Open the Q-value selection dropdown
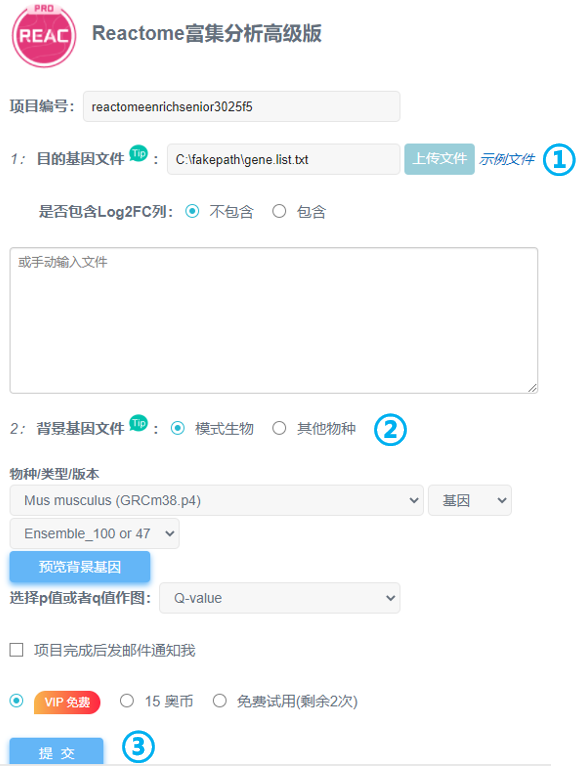Screen dimensions: 585x766 click(280, 598)
